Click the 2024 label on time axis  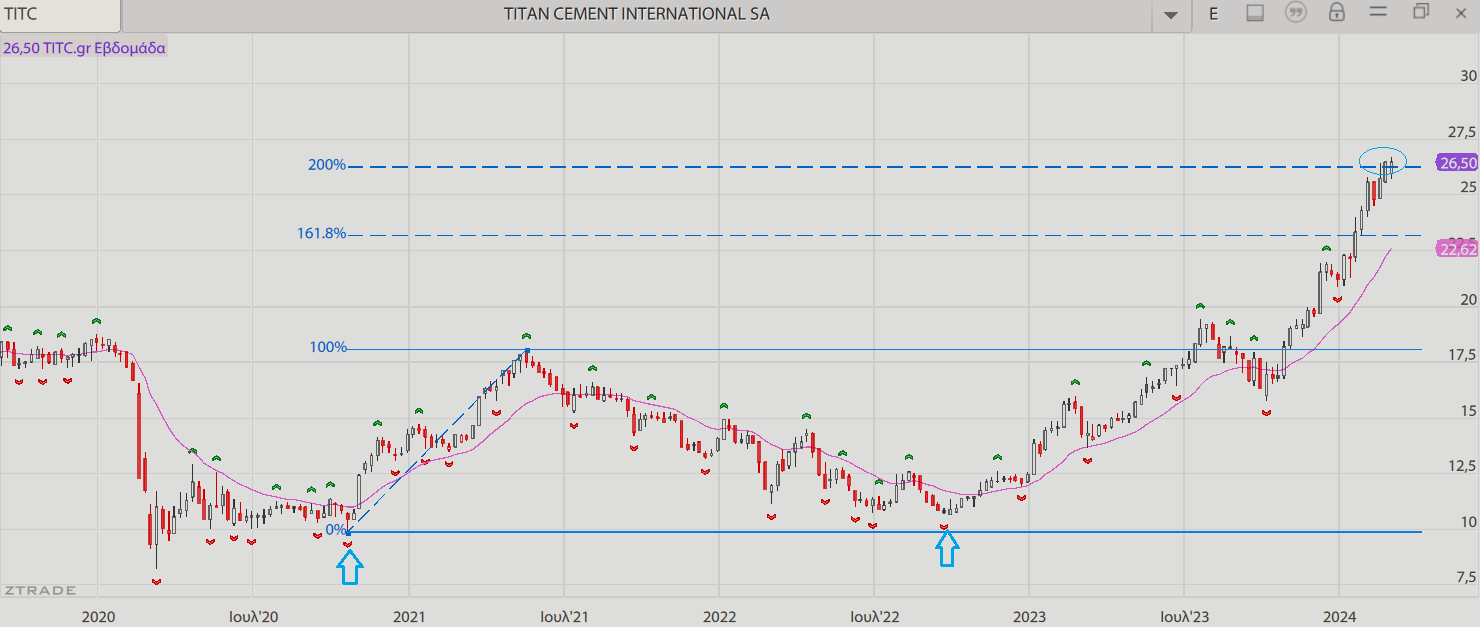(x=1340, y=618)
